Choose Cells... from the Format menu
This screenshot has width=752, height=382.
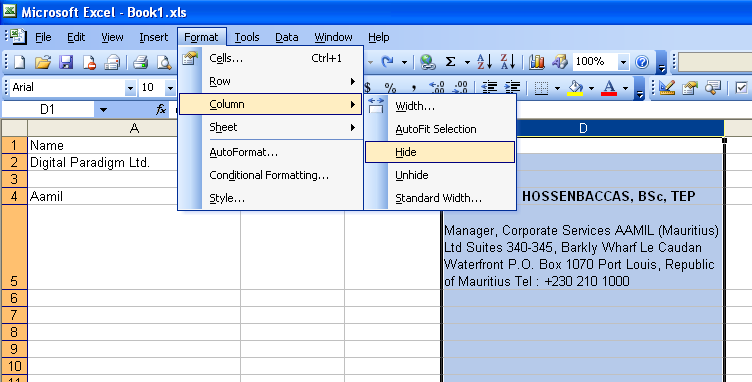(271, 58)
